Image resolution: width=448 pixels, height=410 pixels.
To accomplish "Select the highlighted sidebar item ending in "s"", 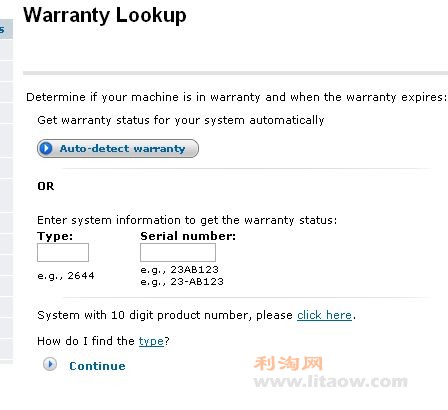I will (x=6, y=29).
